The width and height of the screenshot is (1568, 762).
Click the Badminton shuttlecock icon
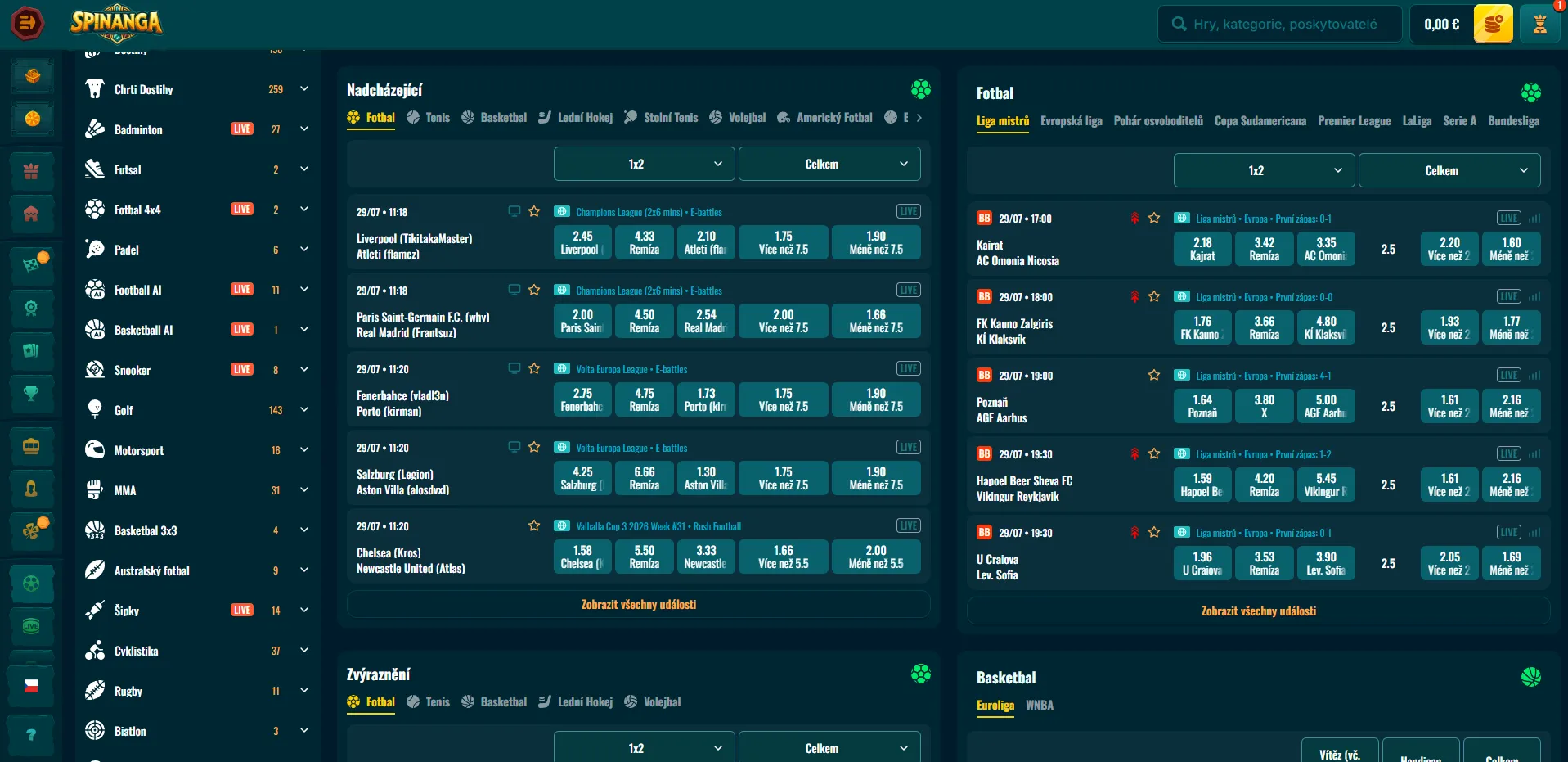tap(95, 129)
